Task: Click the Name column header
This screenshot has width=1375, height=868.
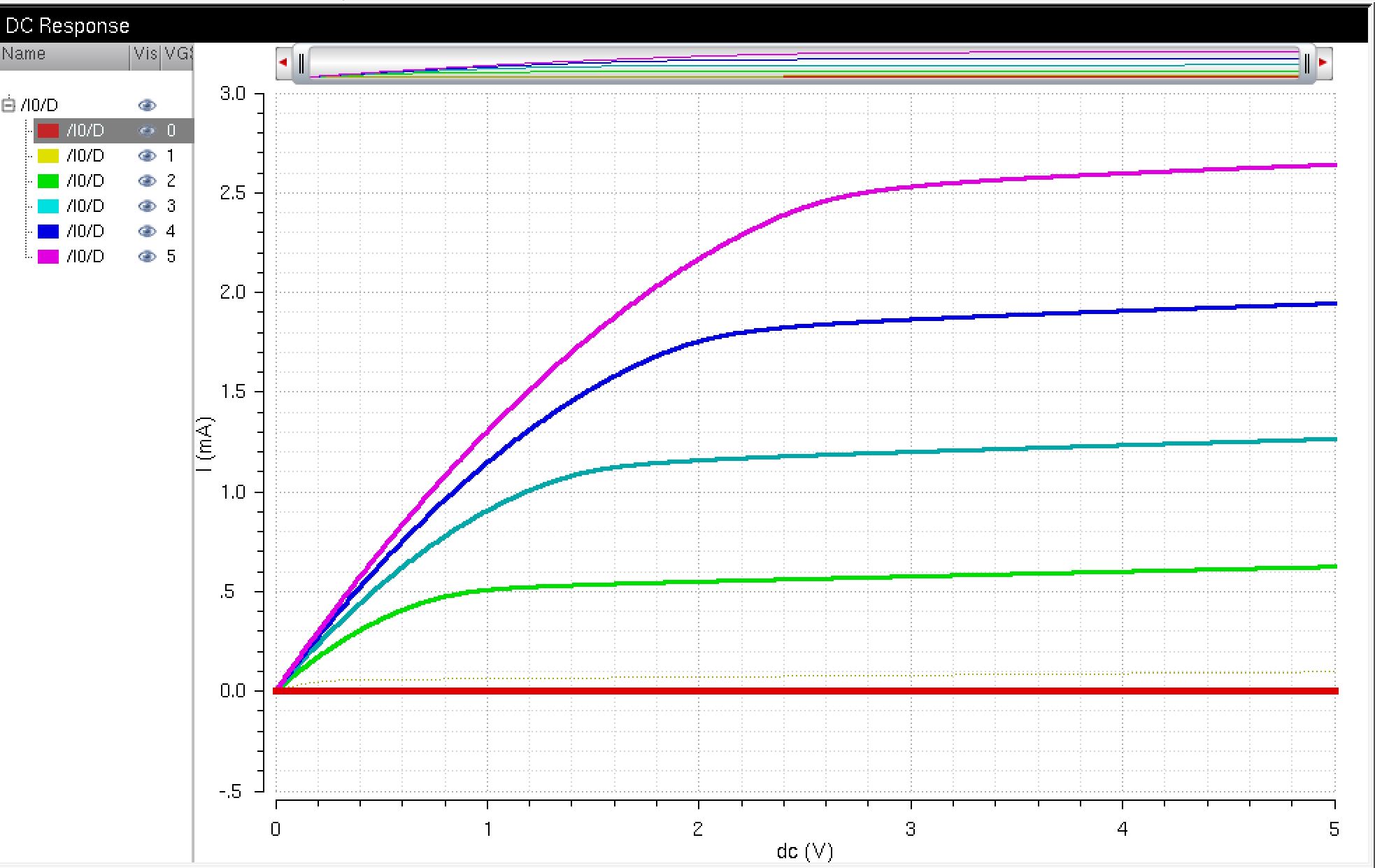Action: tap(64, 56)
